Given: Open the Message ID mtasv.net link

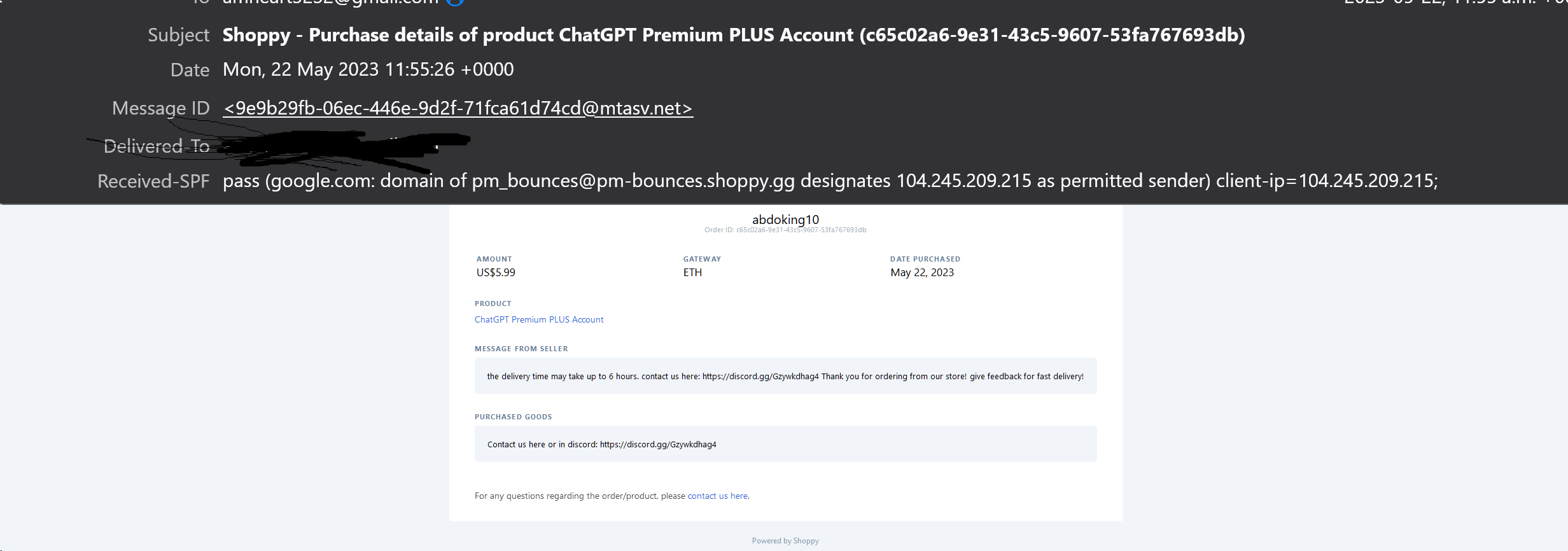Looking at the screenshot, I should 458,108.
